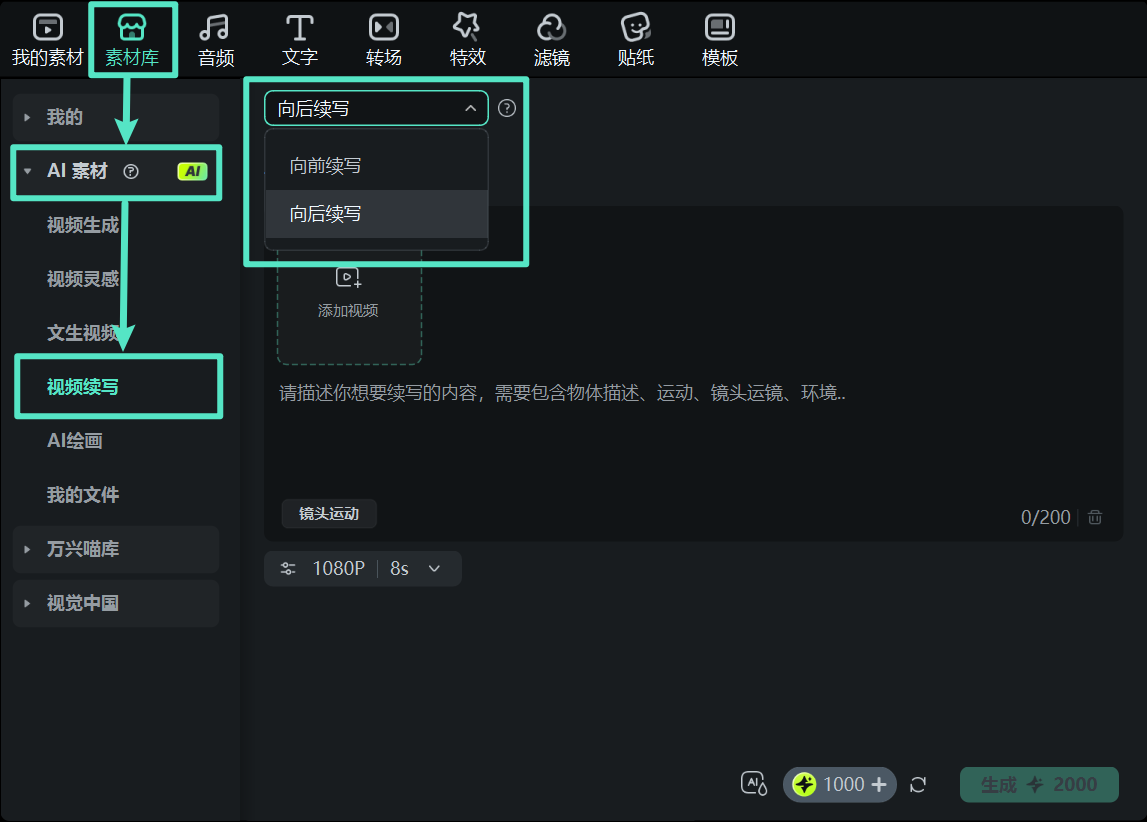
Task: Select the 文字 text tool
Action: (x=299, y=38)
